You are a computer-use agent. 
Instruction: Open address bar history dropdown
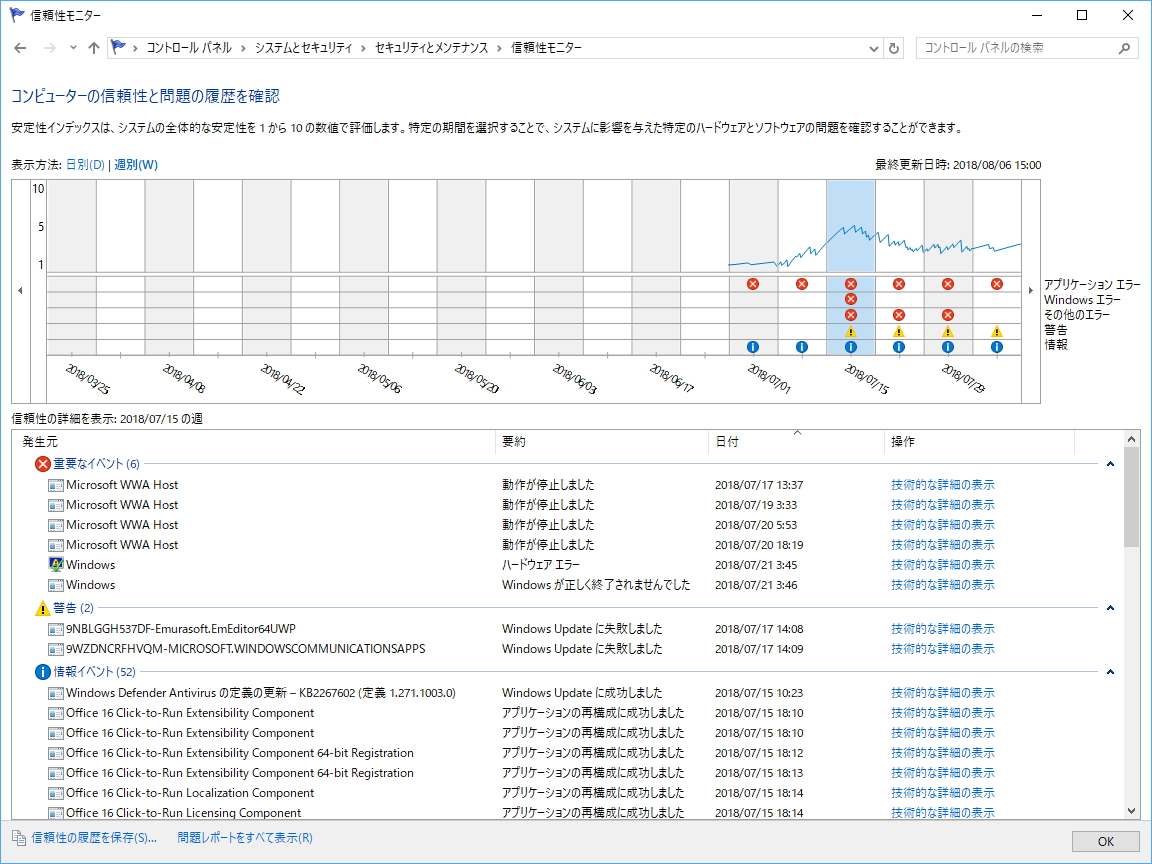point(874,48)
